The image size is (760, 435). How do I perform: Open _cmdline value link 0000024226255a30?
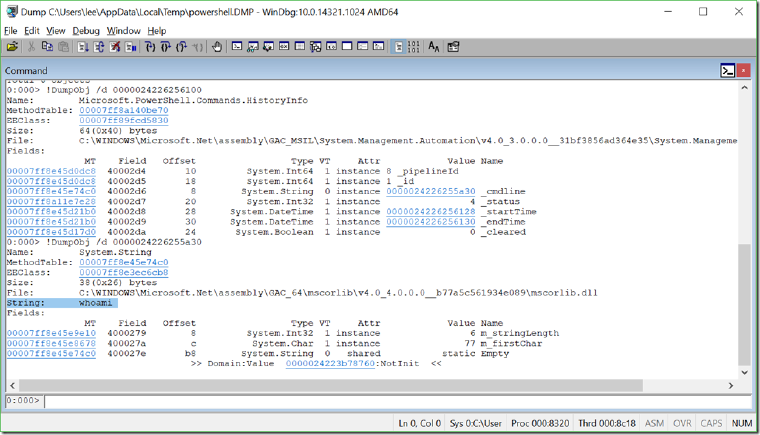431,192
